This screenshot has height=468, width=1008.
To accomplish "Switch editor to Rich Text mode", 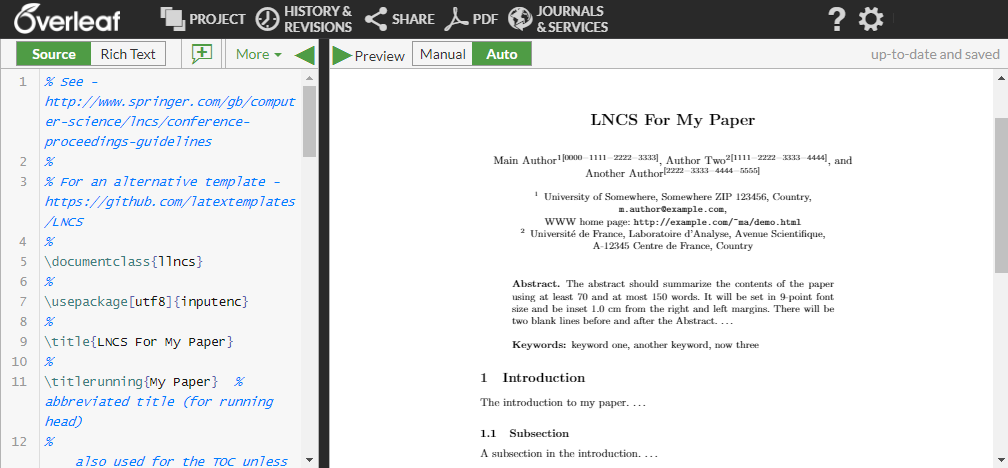I will coord(128,55).
